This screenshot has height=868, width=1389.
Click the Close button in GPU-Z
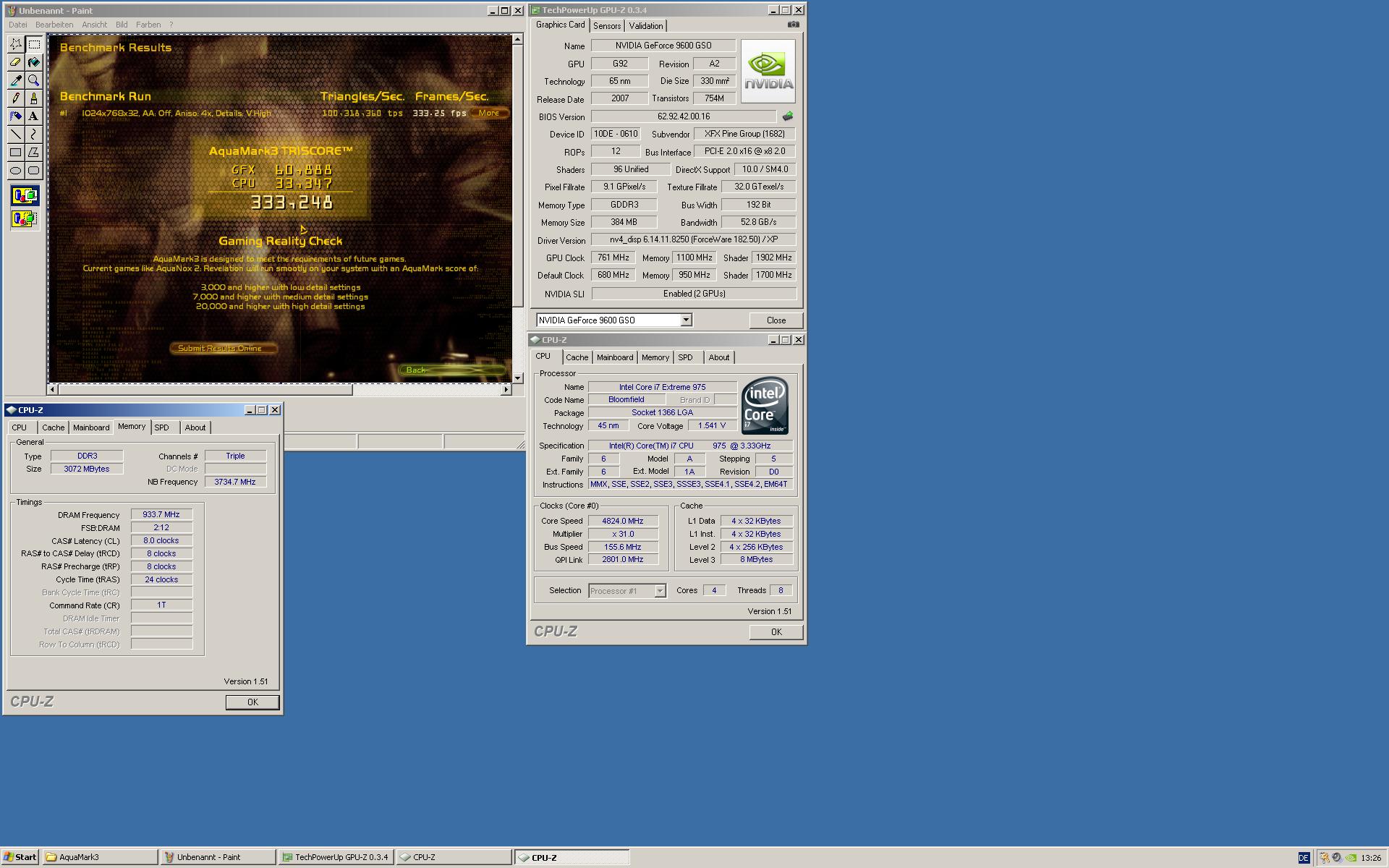[776, 320]
